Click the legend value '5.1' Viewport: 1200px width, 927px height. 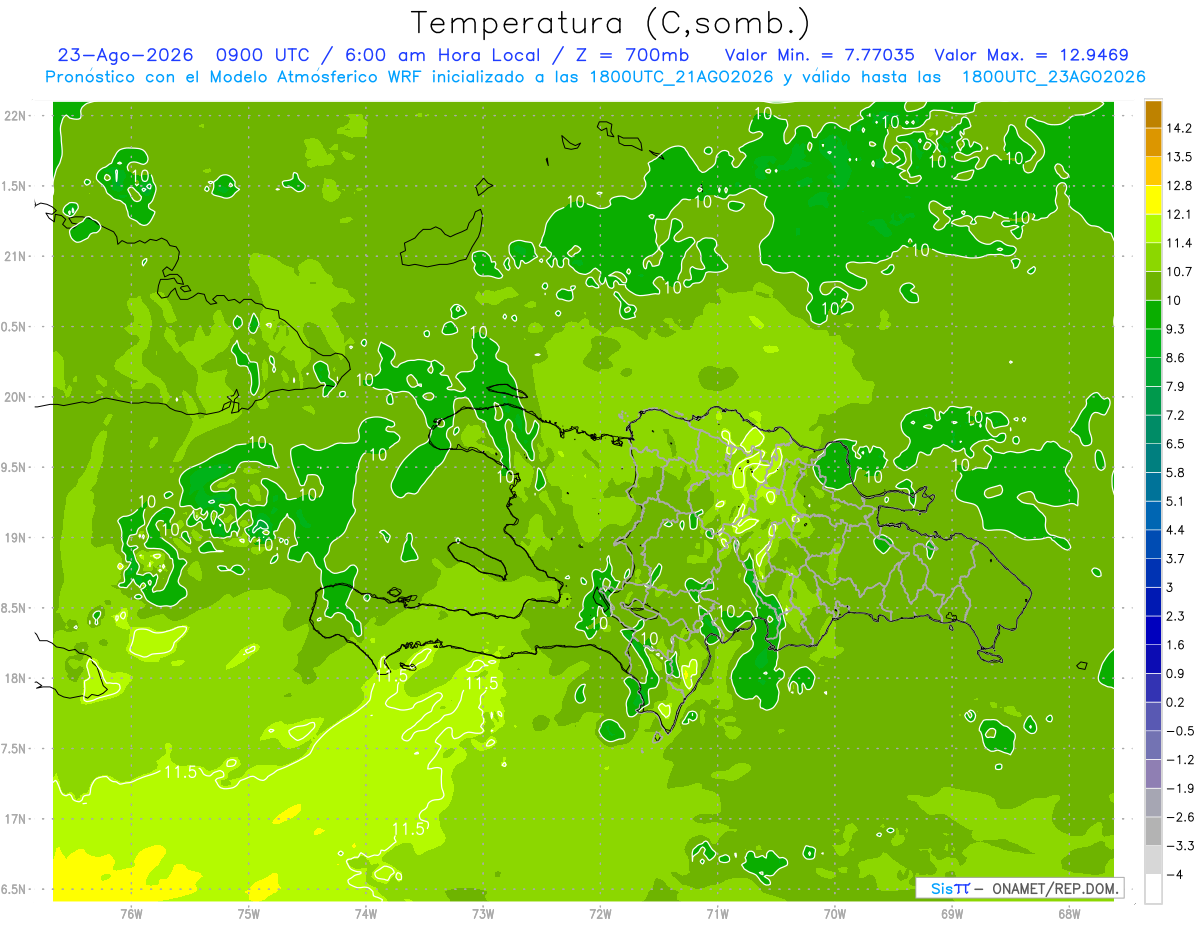click(1176, 501)
